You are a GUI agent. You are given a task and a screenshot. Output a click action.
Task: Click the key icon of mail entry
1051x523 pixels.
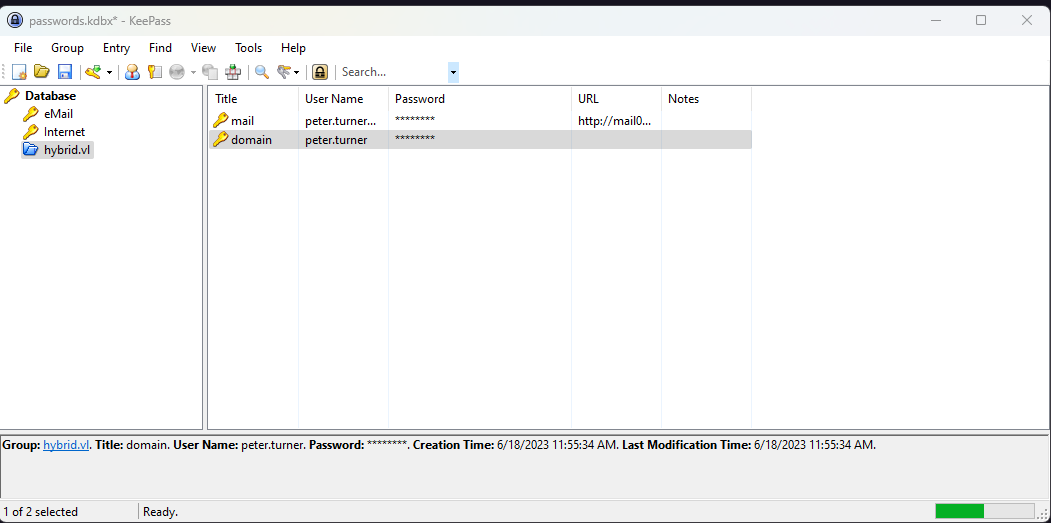[221, 121]
